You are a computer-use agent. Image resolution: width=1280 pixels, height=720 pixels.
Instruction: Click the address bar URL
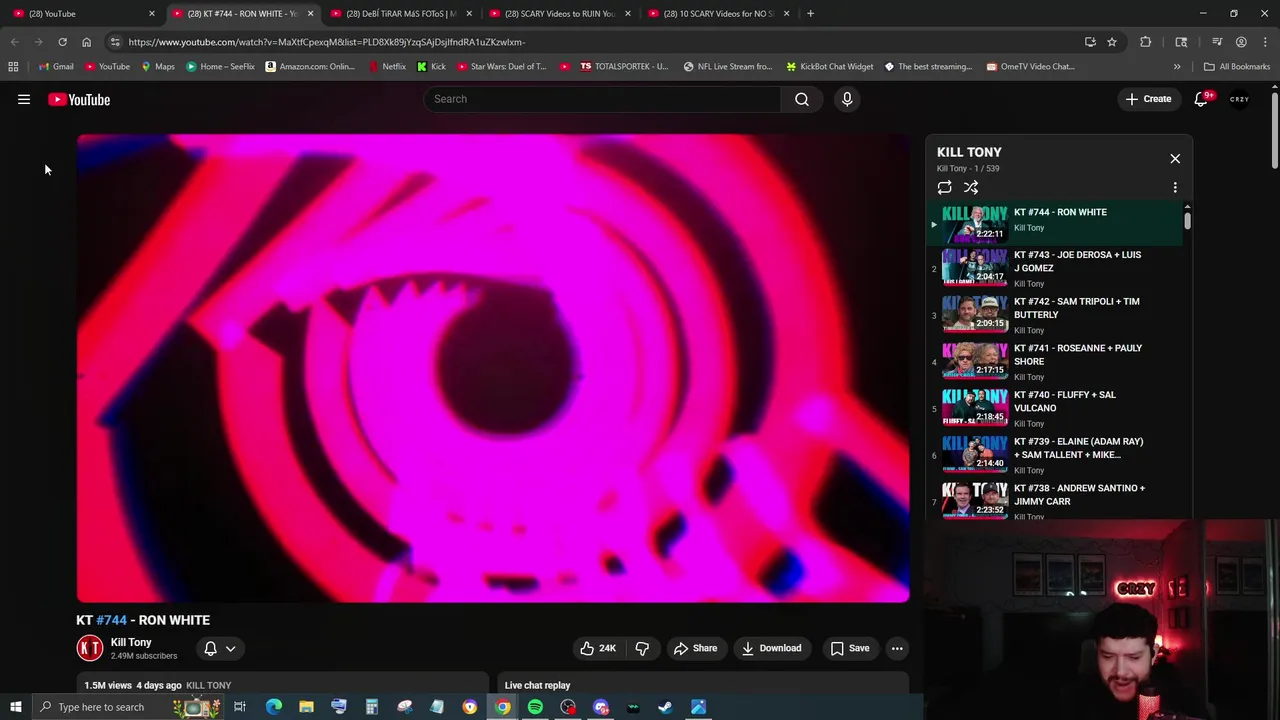point(326,42)
